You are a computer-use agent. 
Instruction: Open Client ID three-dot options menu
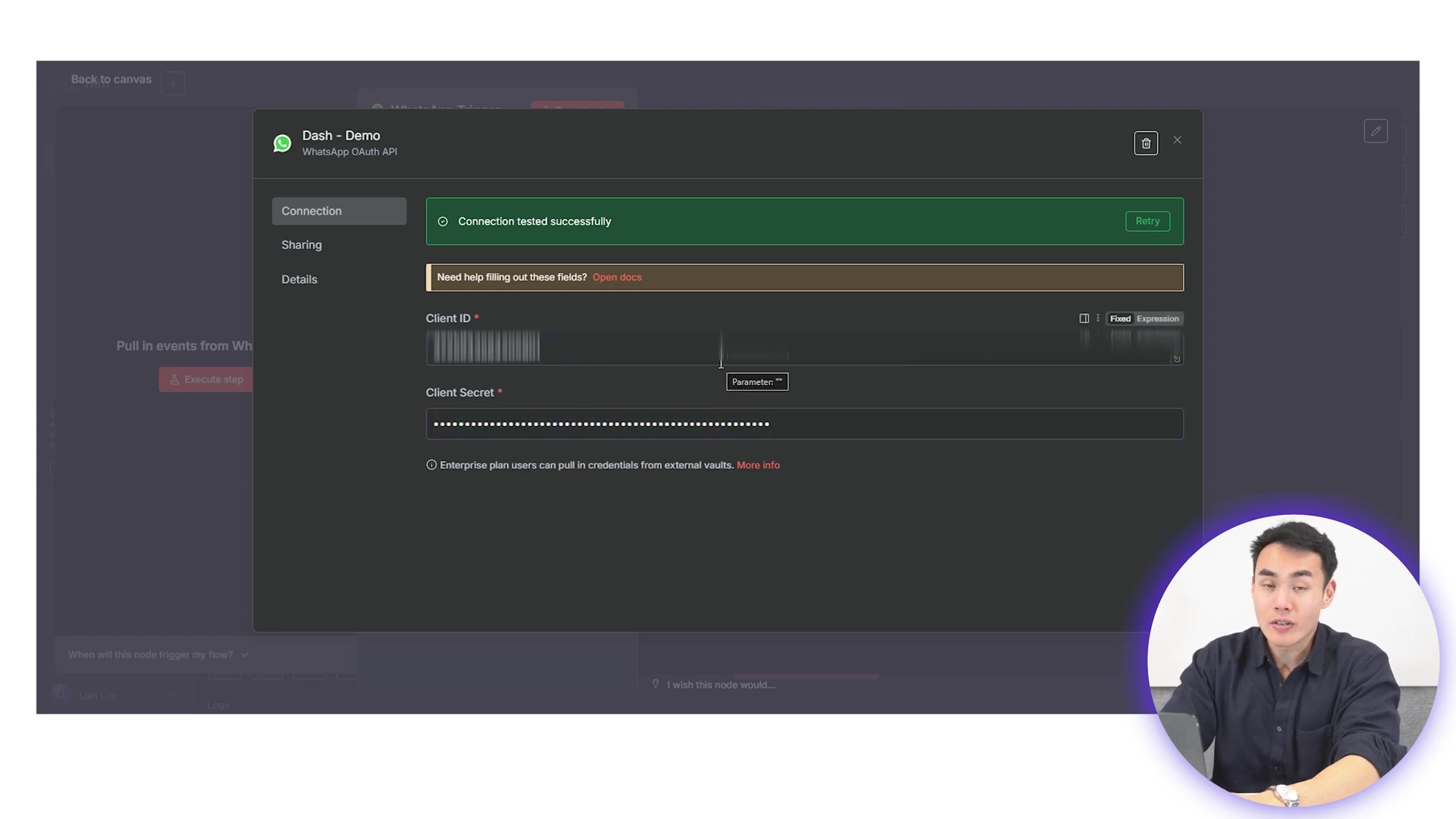tap(1097, 318)
